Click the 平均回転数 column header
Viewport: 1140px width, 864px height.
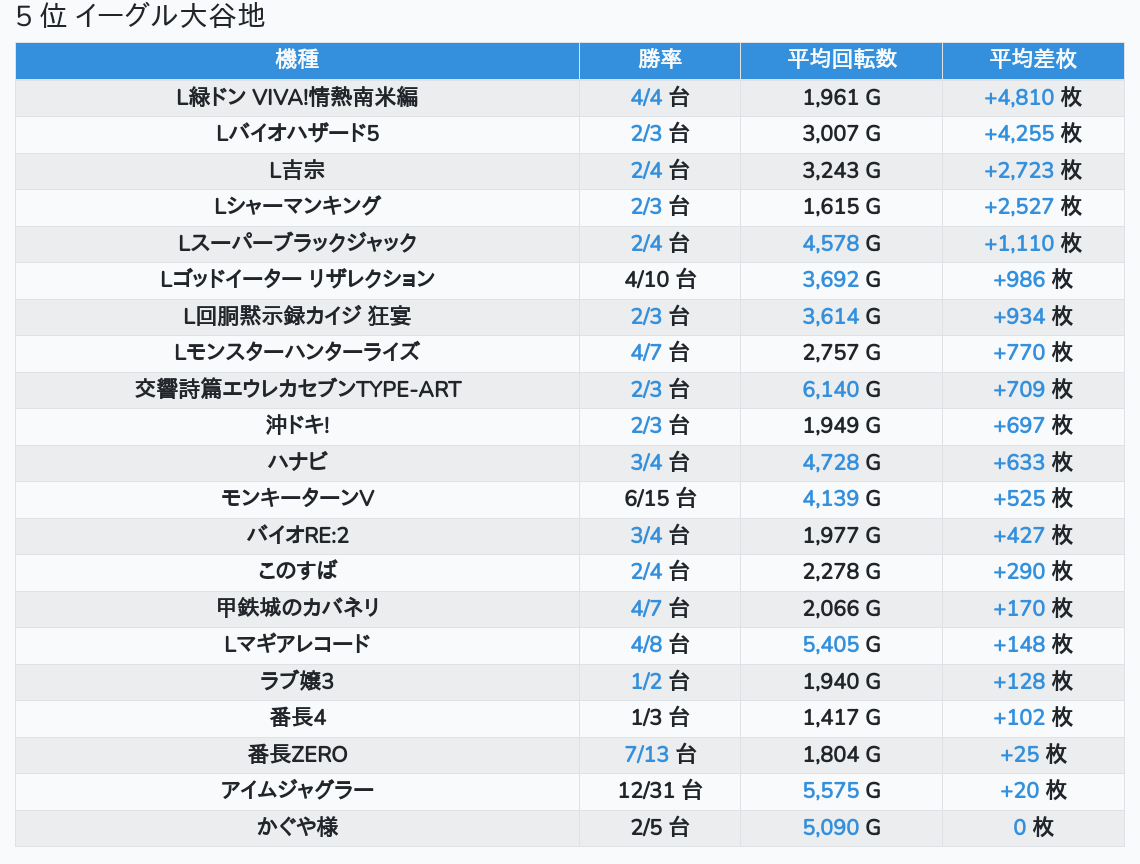[x=841, y=60]
